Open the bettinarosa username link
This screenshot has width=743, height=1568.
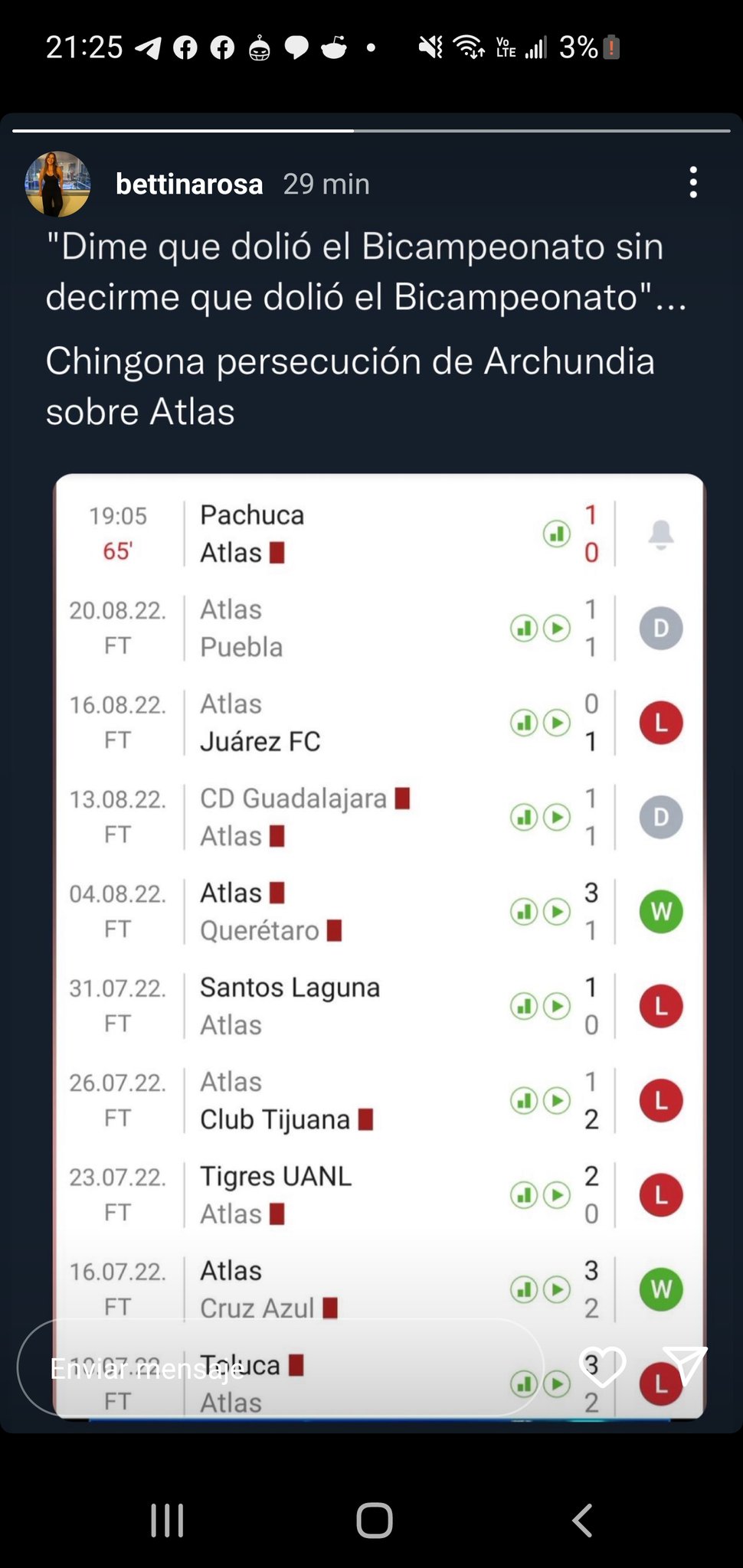pyautogui.click(x=189, y=184)
